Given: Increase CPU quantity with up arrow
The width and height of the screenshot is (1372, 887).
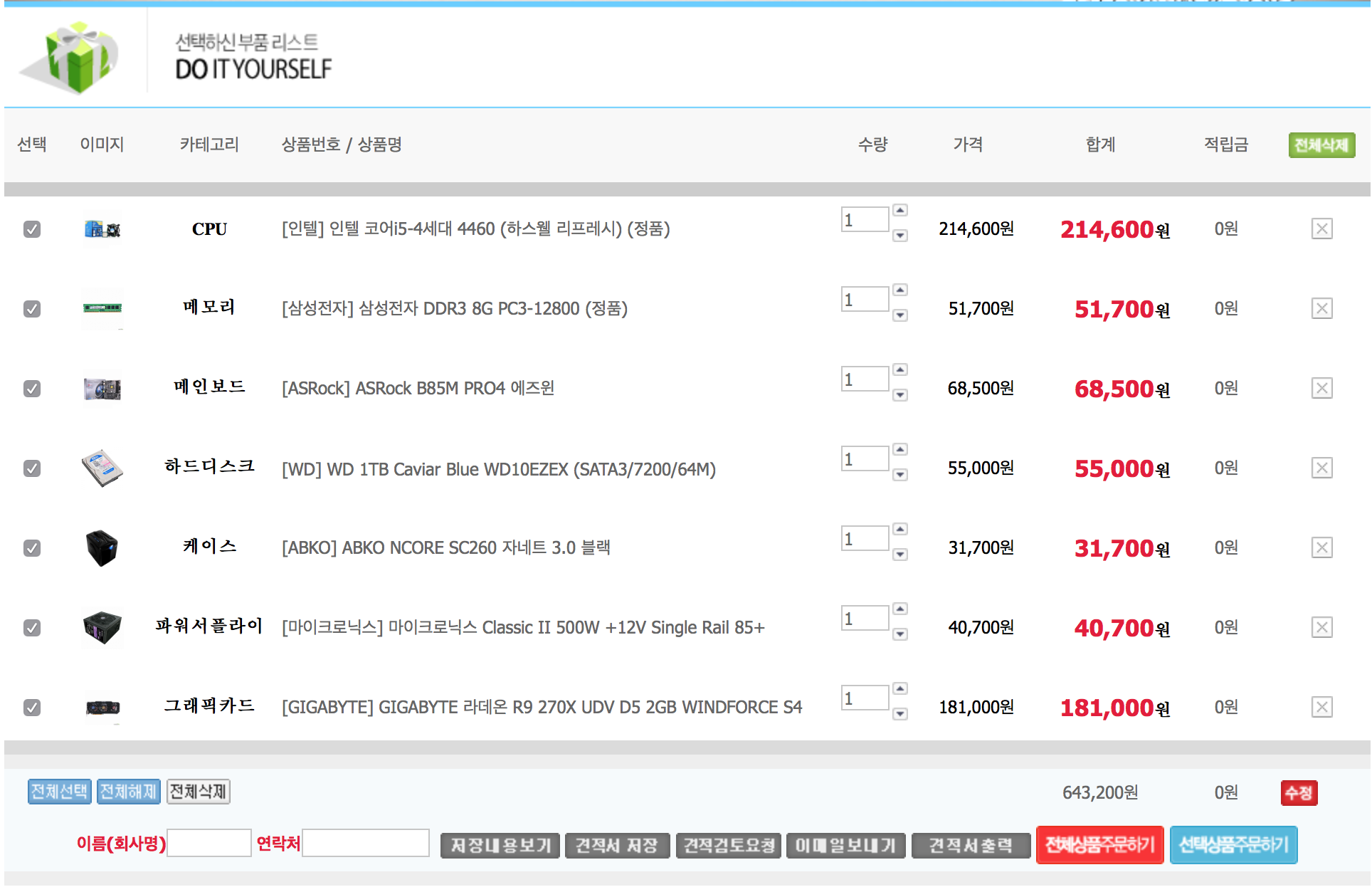Looking at the screenshot, I should 900,210.
